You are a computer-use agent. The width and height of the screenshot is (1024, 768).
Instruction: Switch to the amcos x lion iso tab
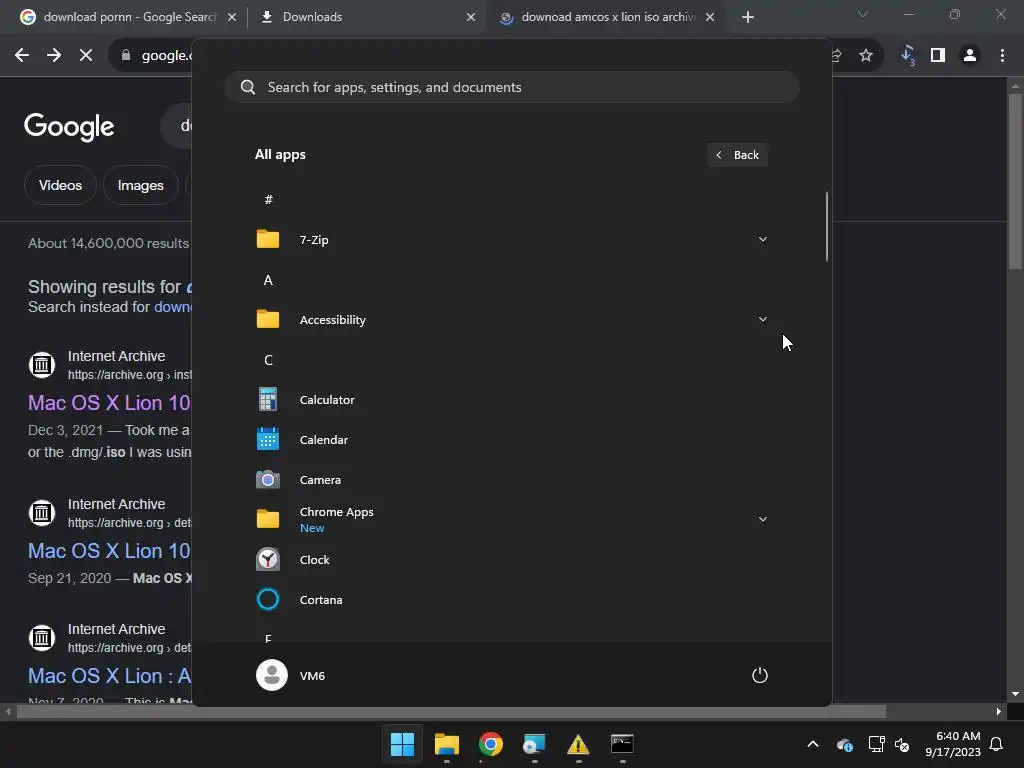(607, 17)
